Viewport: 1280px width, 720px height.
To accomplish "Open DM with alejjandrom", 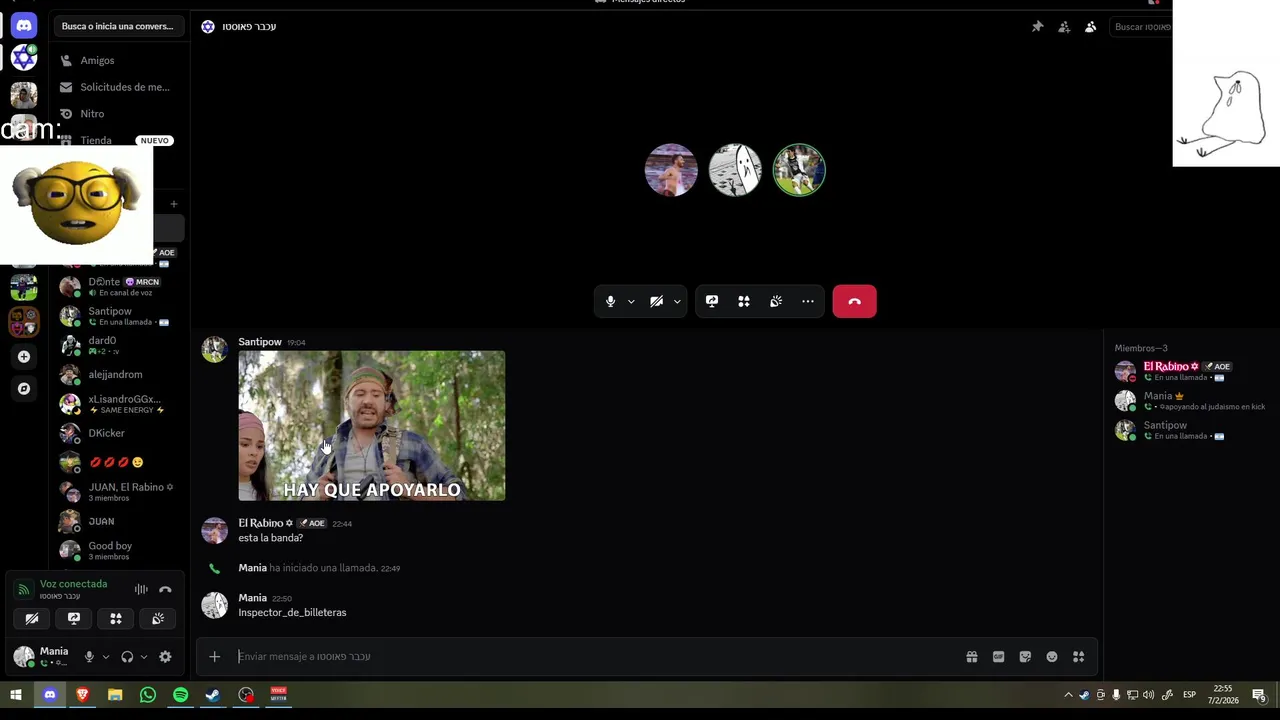I will pos(120,375).
